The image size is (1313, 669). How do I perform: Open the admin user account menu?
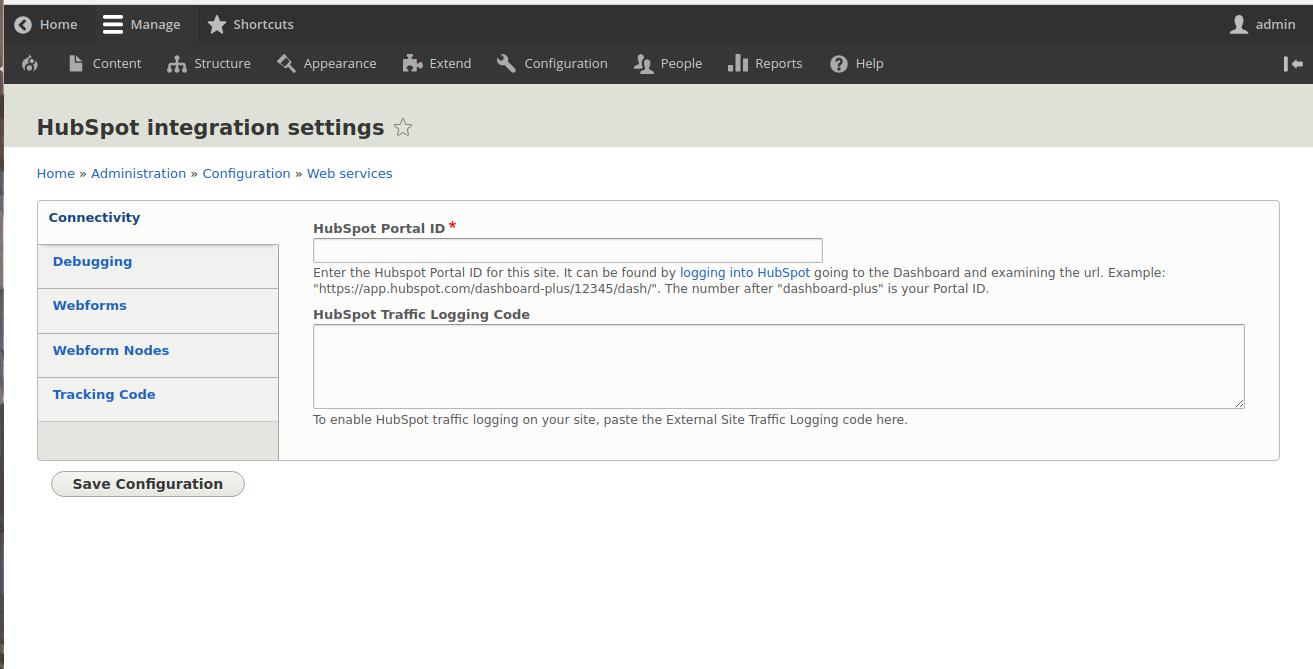coord(1262,24)
